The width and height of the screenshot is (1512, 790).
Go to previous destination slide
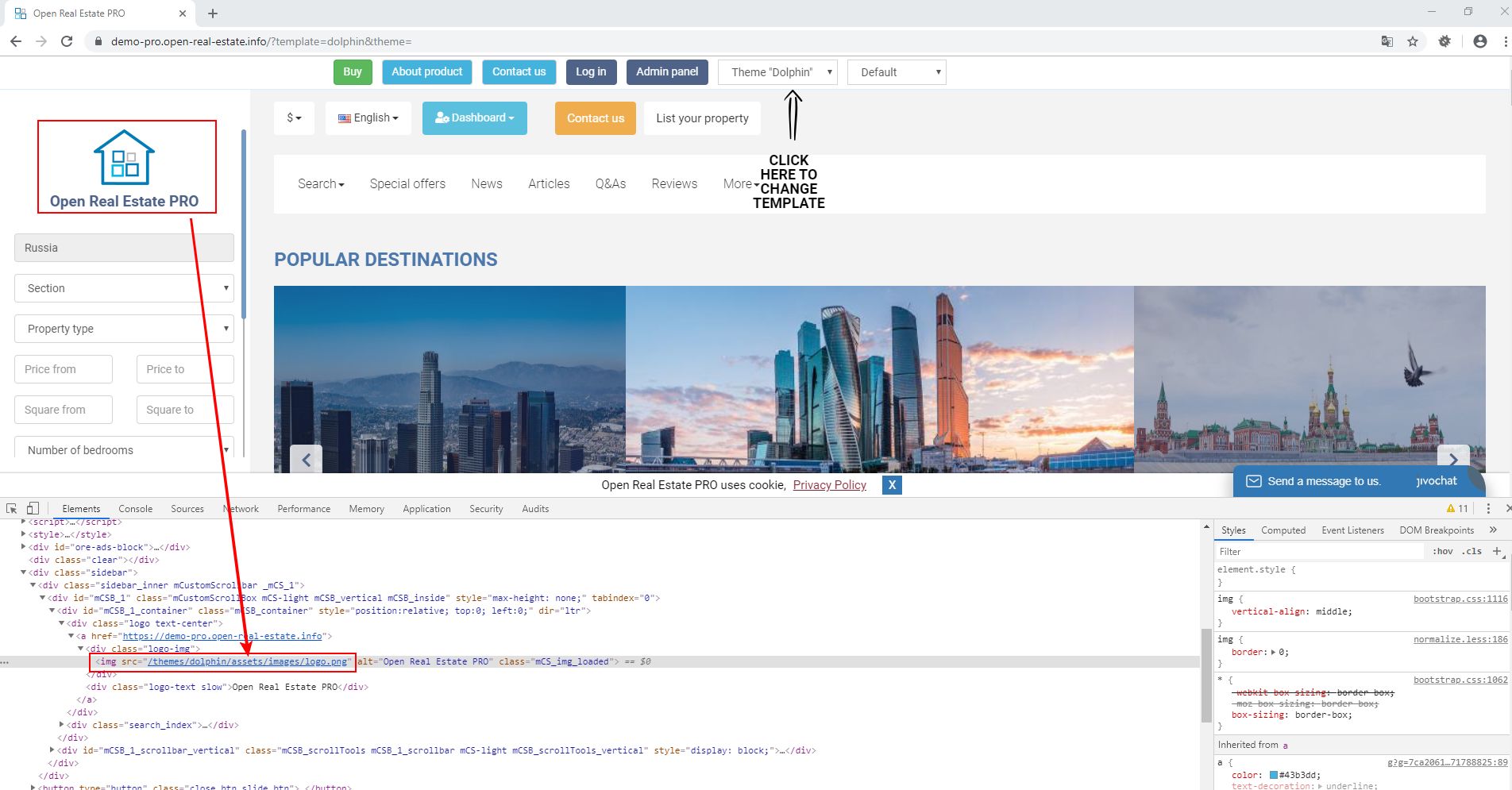point(306,459)
